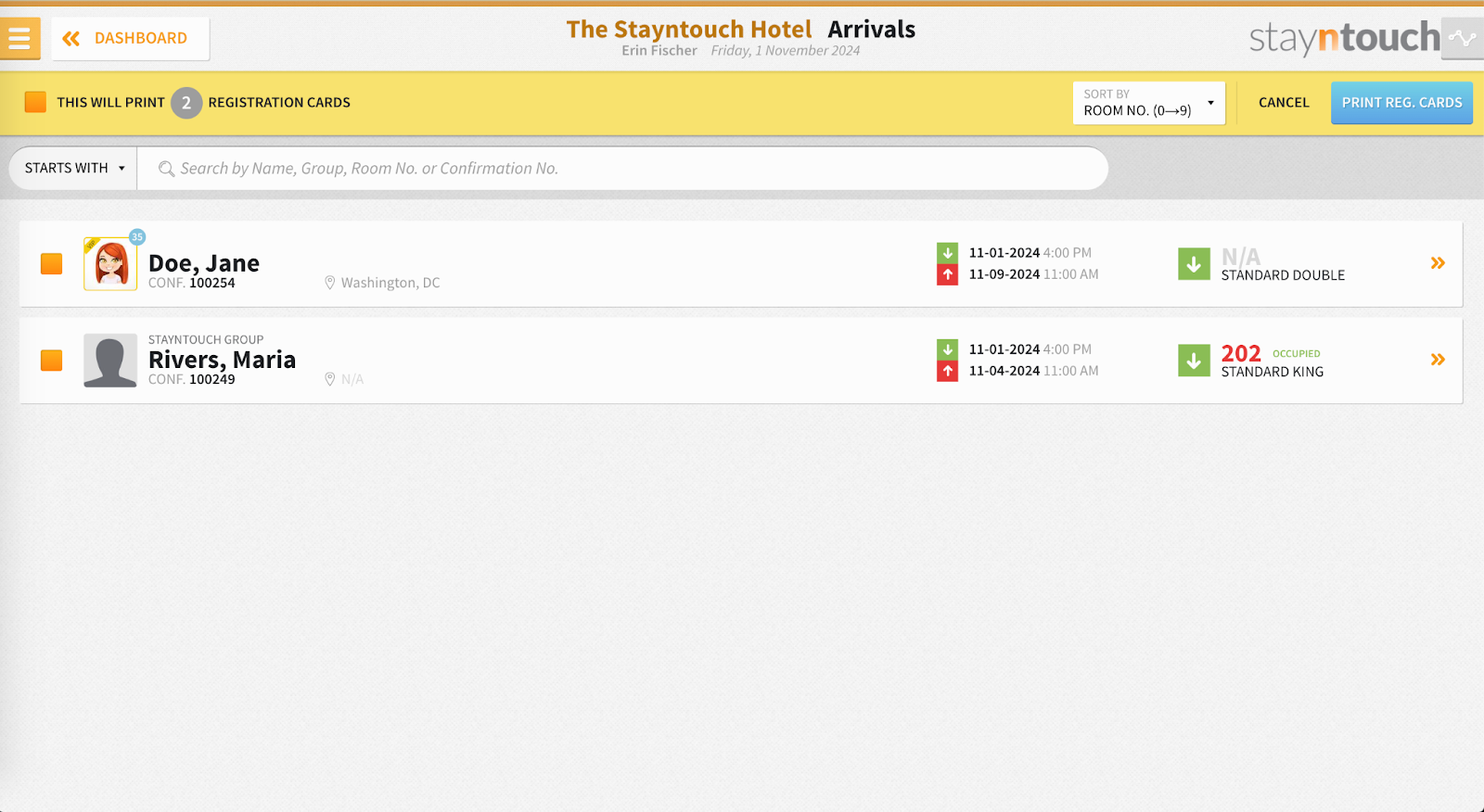Click the STANDARD DOUBLE room type
1484x812 pixels.
pyautogui.click(x=1283, y=275)
